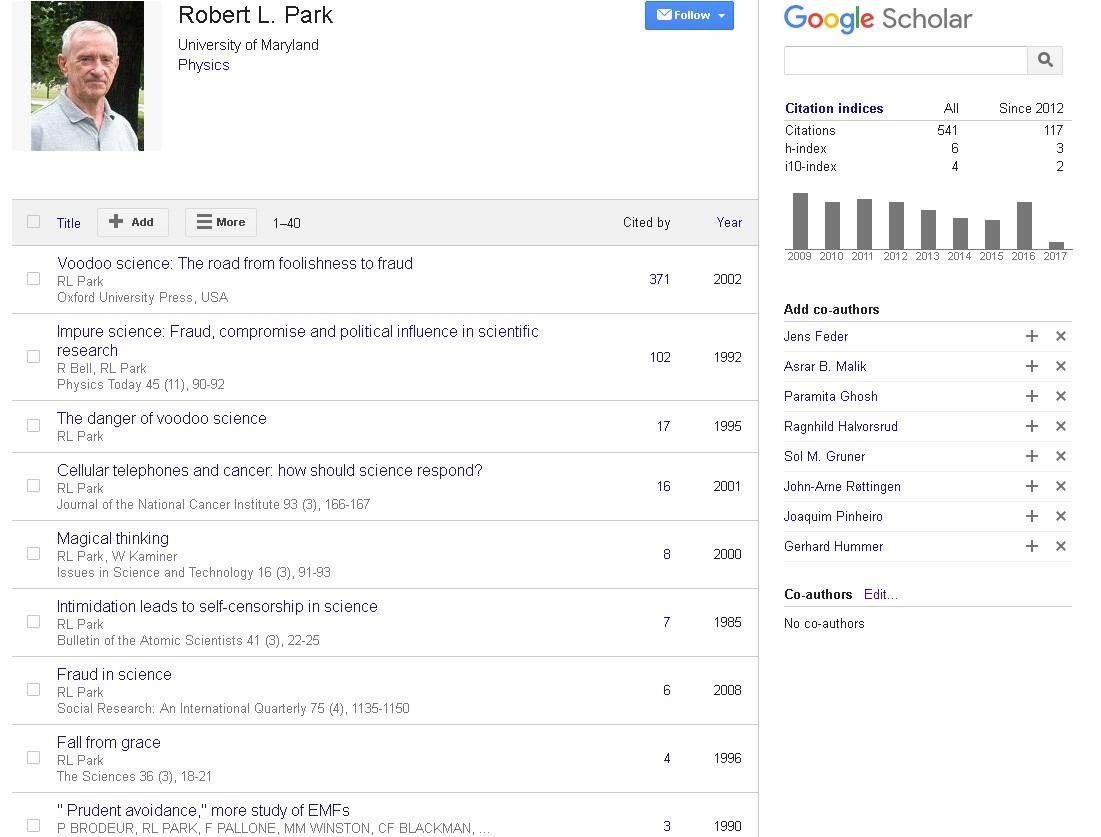
Task: Dismiss Asrar B. Malik suggestion
Action: (x=1061, y=367)
